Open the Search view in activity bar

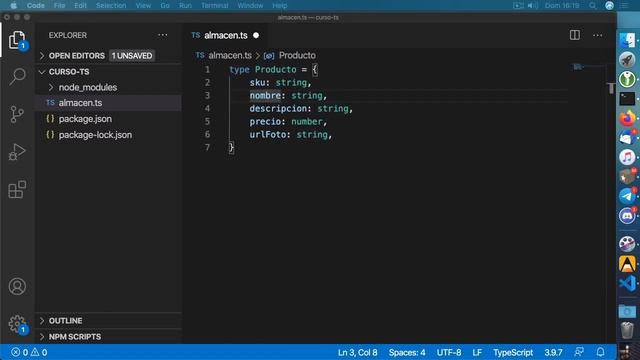click(x=17, y=77)
